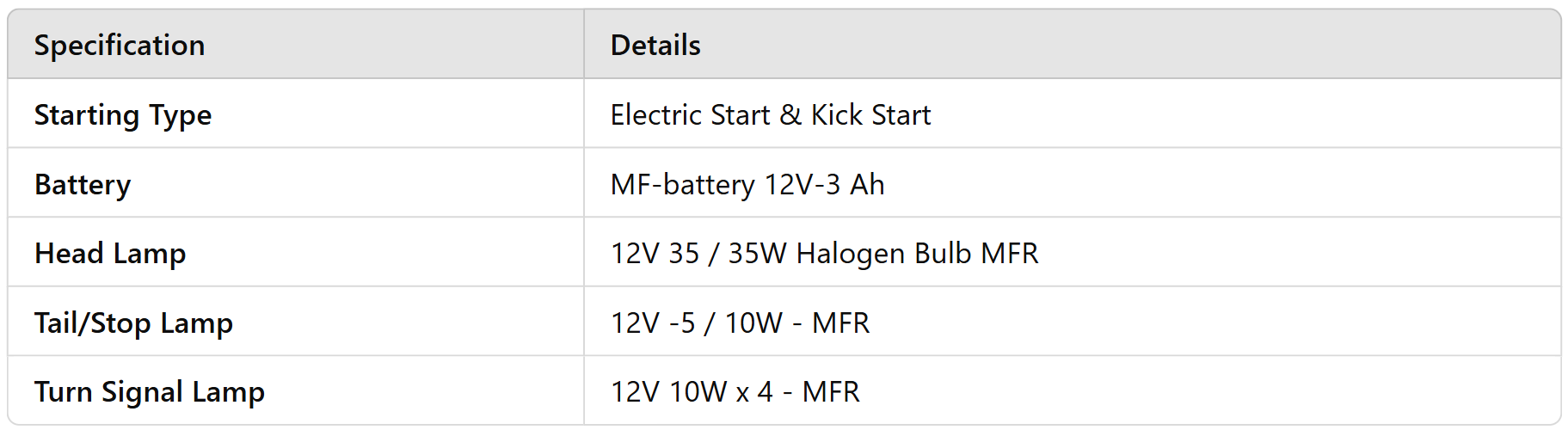Click the 12V -5 / 10W - MFR cell

[740, 323]
